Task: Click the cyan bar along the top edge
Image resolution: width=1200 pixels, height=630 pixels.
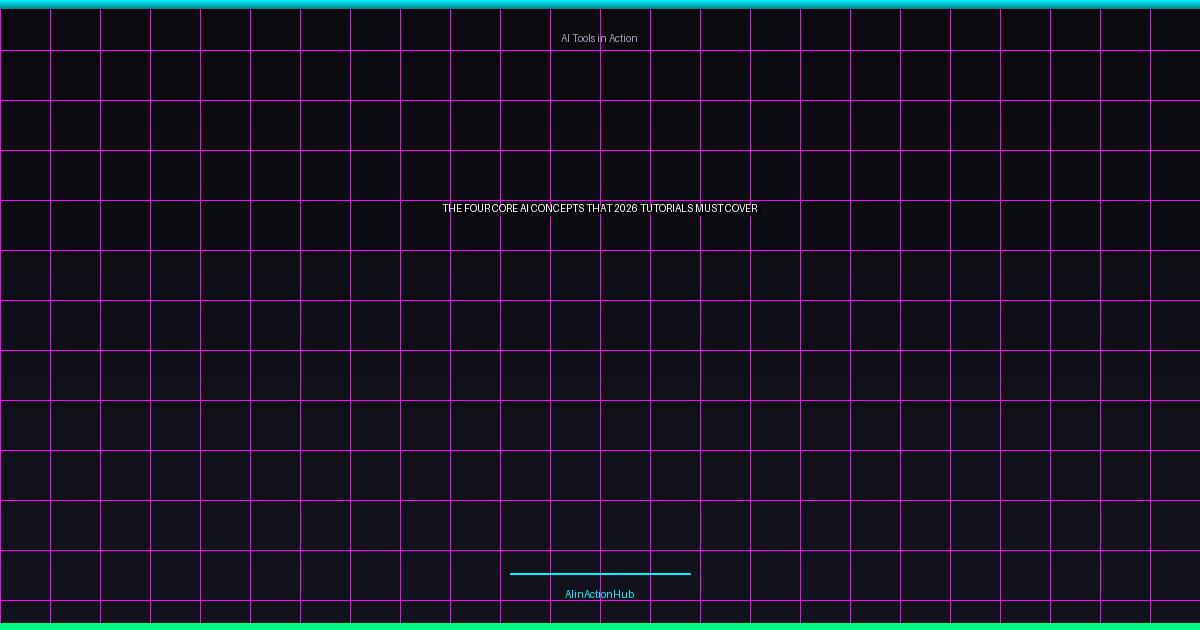Action: [x=600, y=4]
